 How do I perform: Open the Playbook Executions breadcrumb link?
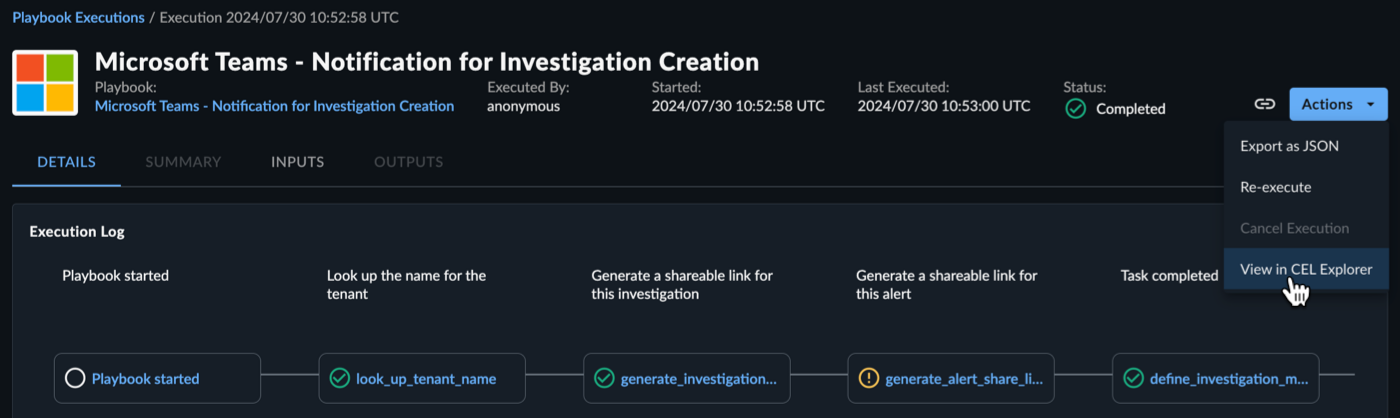[x=78, y=18]
